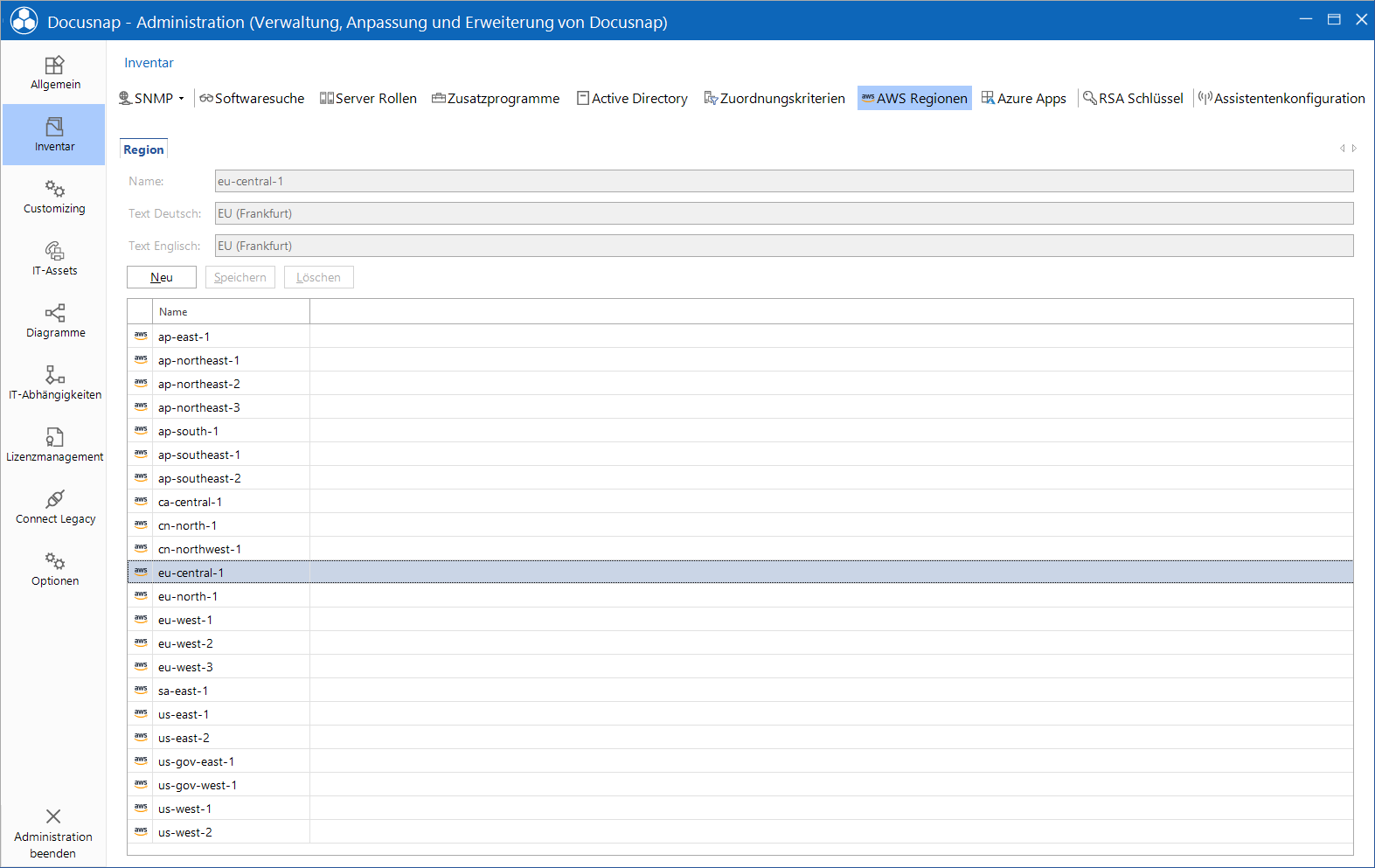
Task: Select the ap-southeast-2 row
Action: [x=740, y=478]
